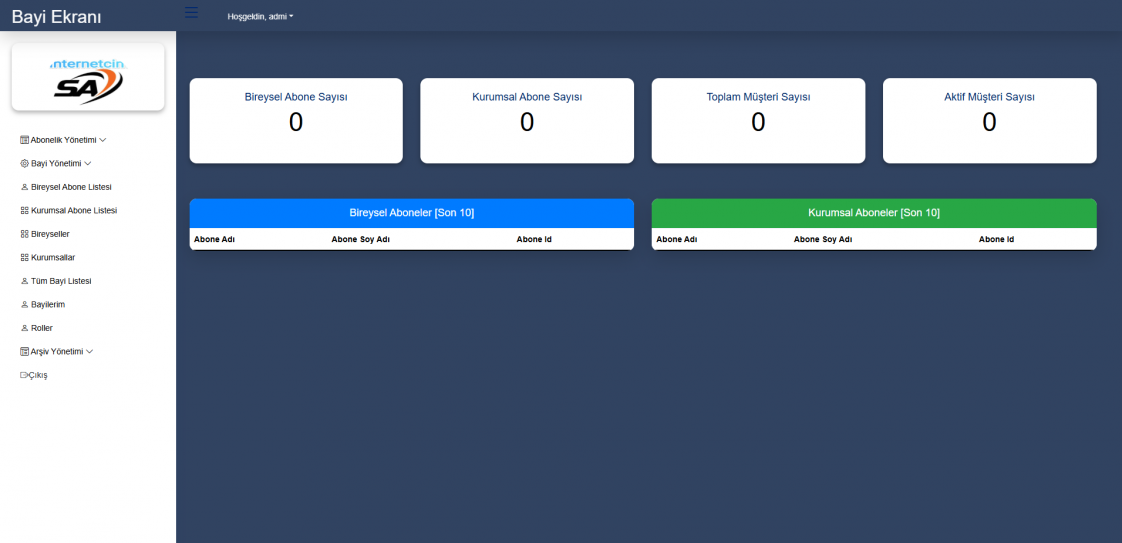Select the Bireysel Abone Sayısı card

296,120
